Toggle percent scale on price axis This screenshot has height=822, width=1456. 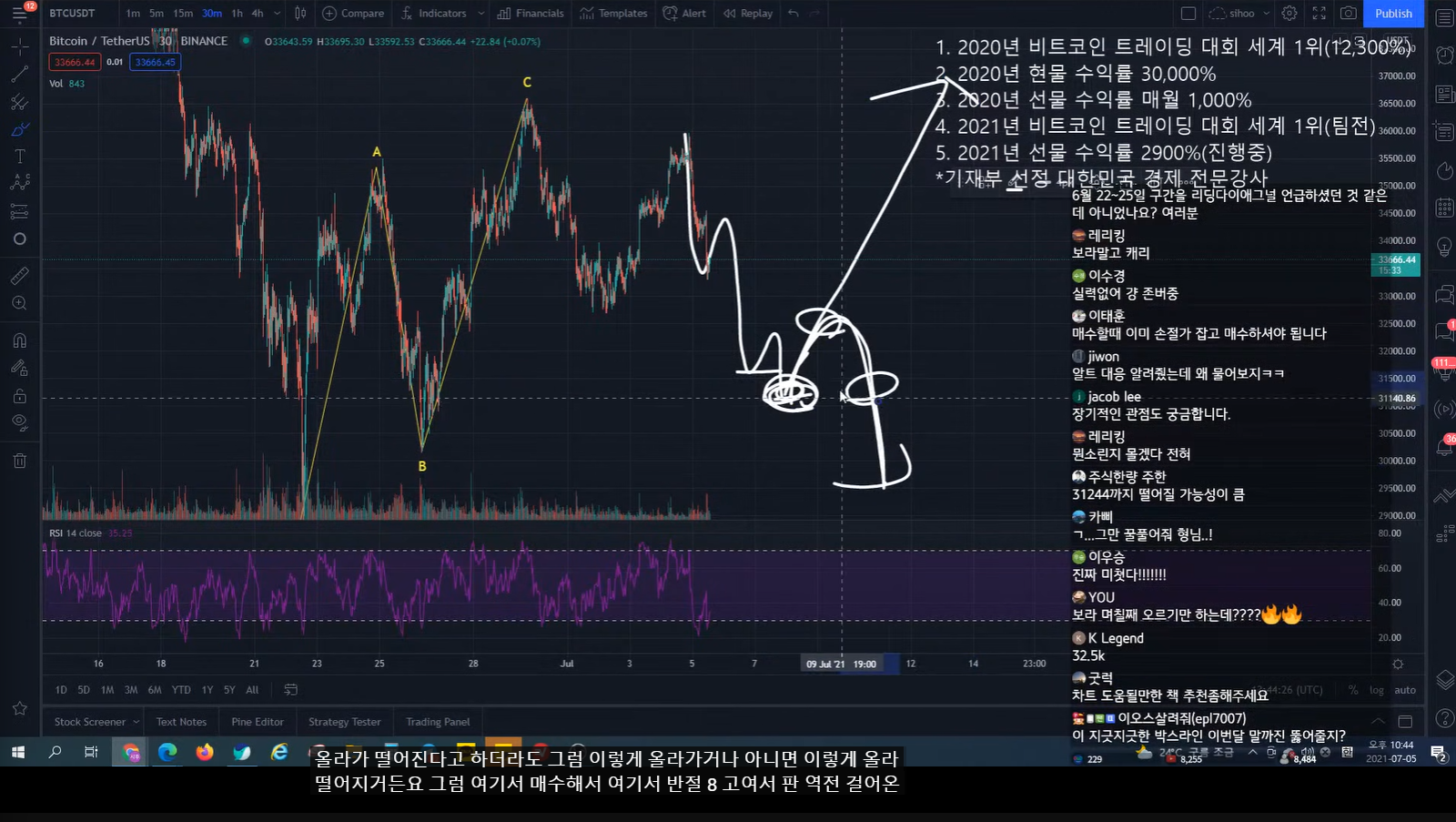[x=1353, y=690]
